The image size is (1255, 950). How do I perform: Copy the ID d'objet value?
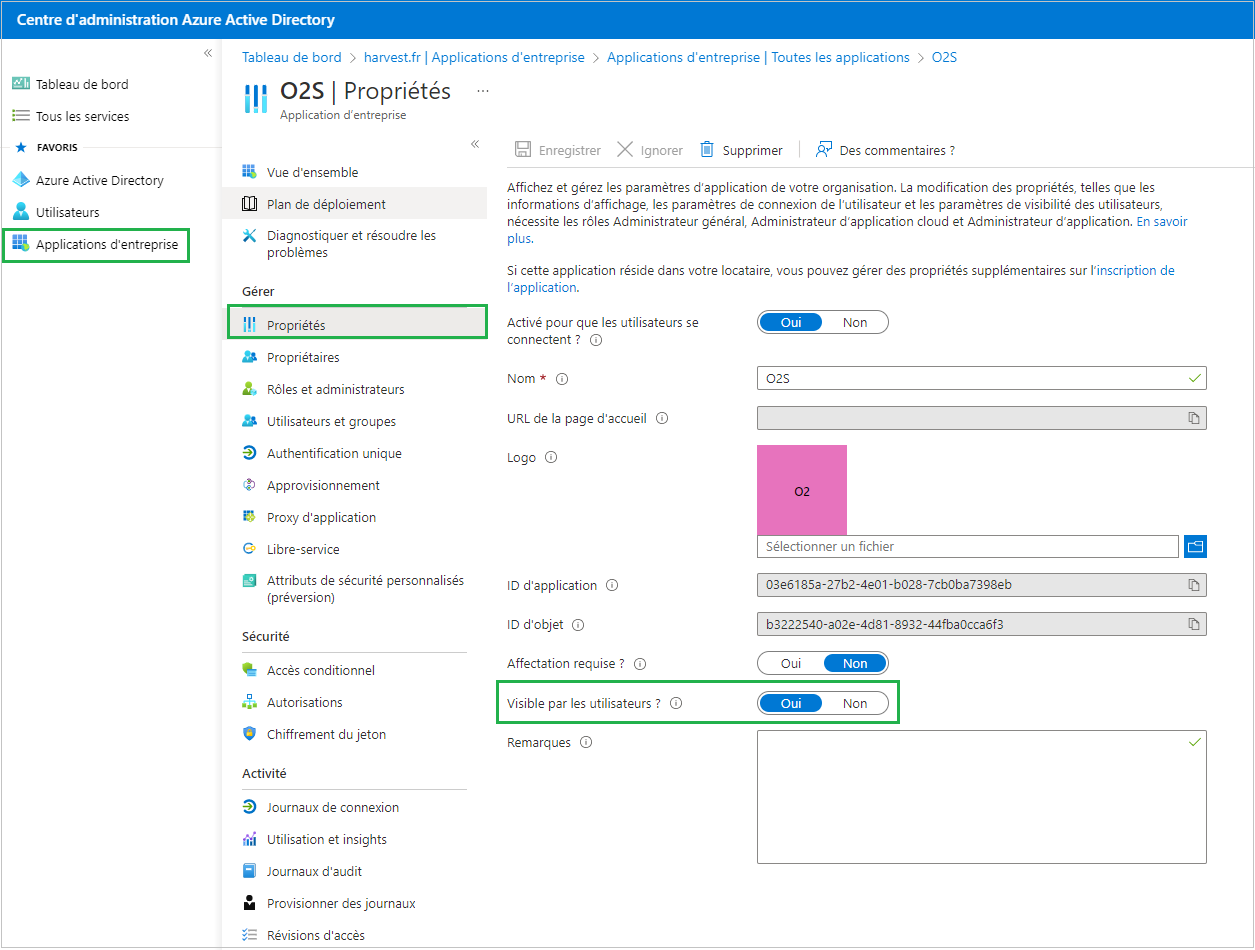pos(1193,625)
